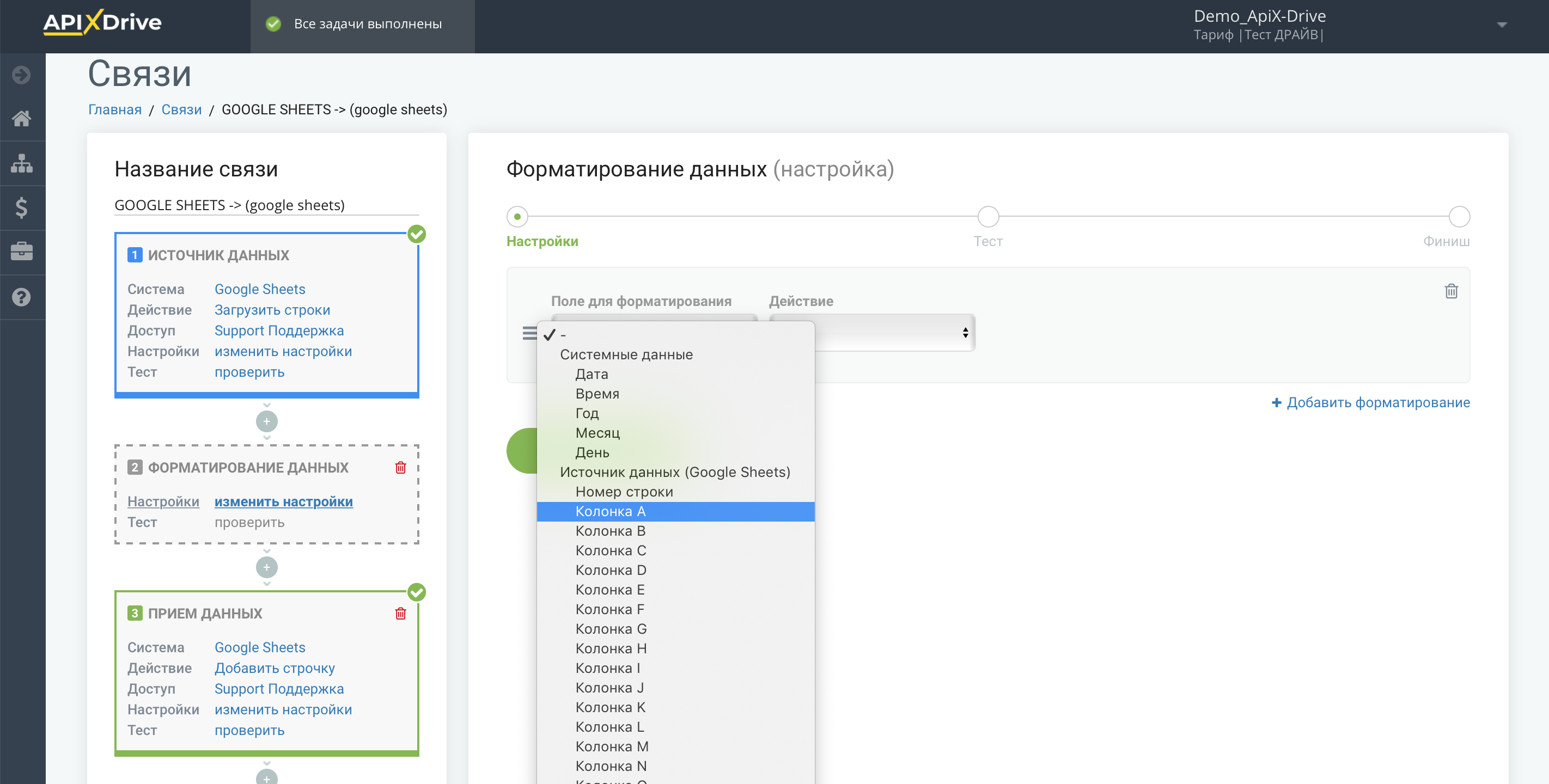Select the Тест step circle
This screenshot has height=784, width=1549.
[x=988, y=217]
